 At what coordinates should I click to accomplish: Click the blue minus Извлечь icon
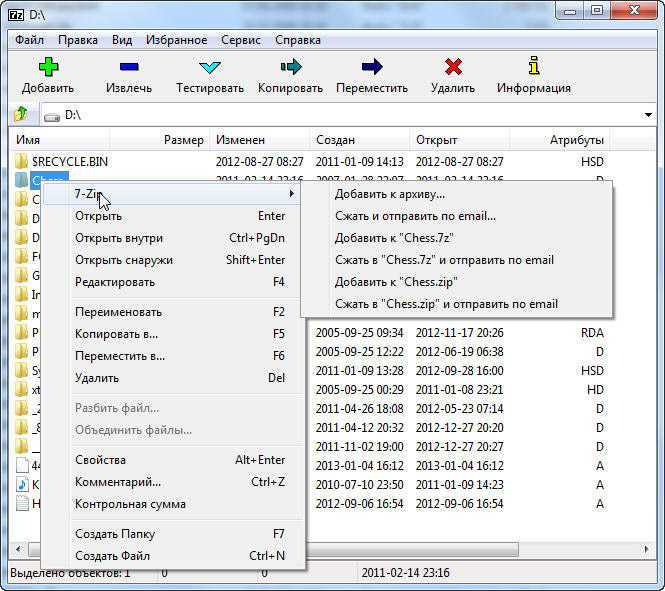(x=129, y=67)
